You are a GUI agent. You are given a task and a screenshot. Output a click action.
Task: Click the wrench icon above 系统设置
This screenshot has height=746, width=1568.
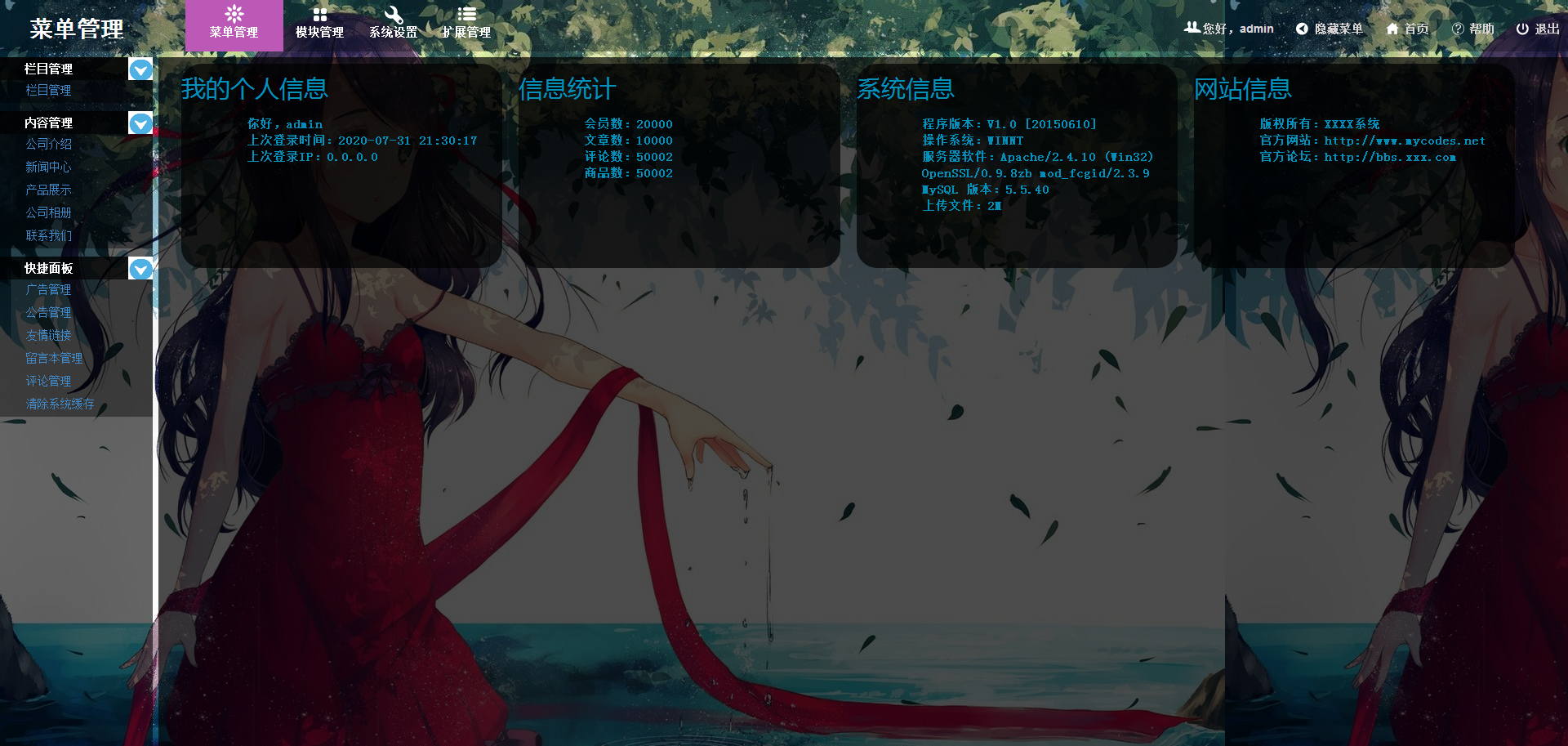click(x=394, y=15)
